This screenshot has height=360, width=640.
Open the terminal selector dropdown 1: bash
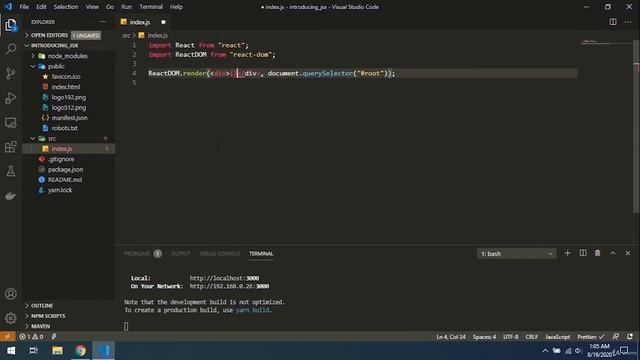[x=516, y=253]
